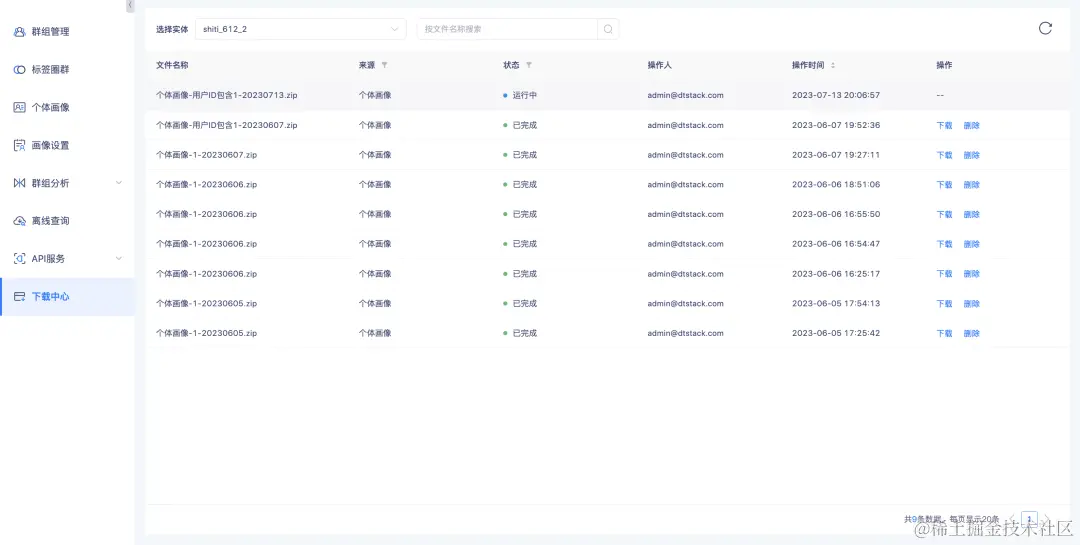
Task: Filter by 状态 column funnel icon
Action: [529, 65]
